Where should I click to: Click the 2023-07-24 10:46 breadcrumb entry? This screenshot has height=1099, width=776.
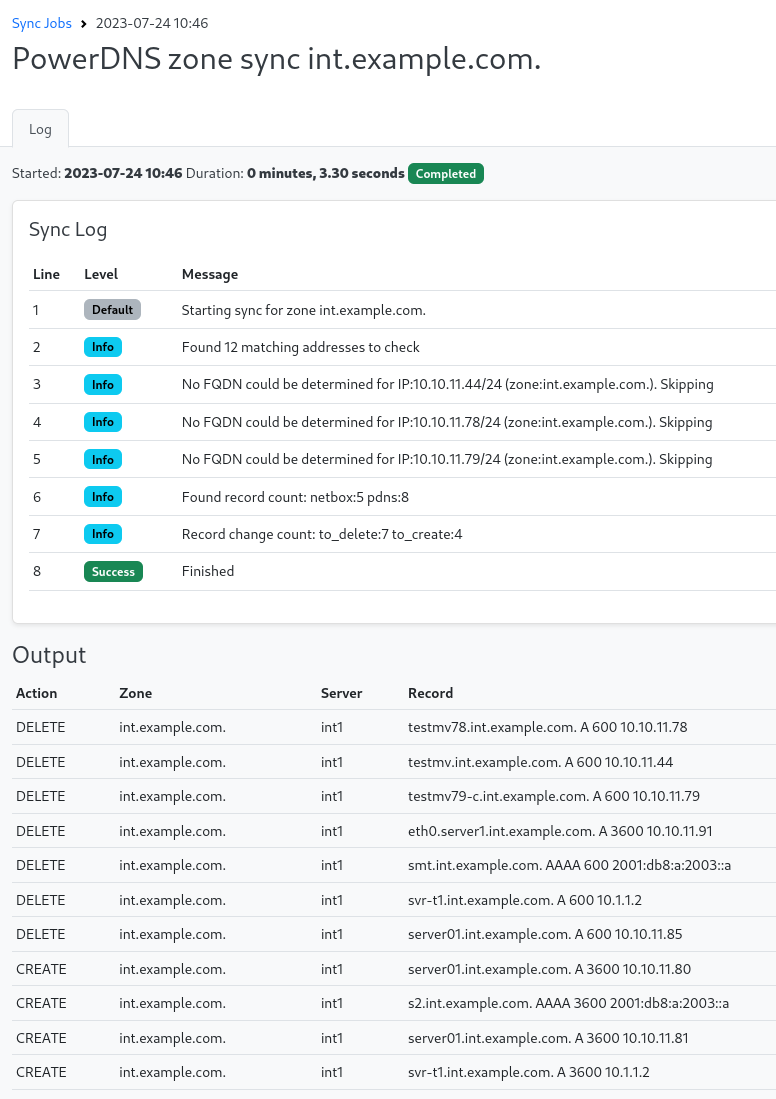(x=152, y=23)
